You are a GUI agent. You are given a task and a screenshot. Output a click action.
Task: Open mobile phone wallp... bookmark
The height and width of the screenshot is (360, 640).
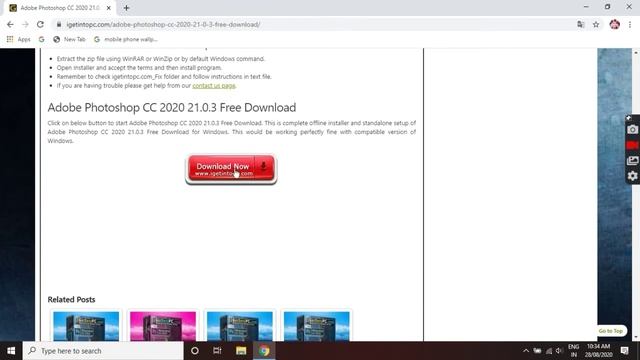point(125,39)
